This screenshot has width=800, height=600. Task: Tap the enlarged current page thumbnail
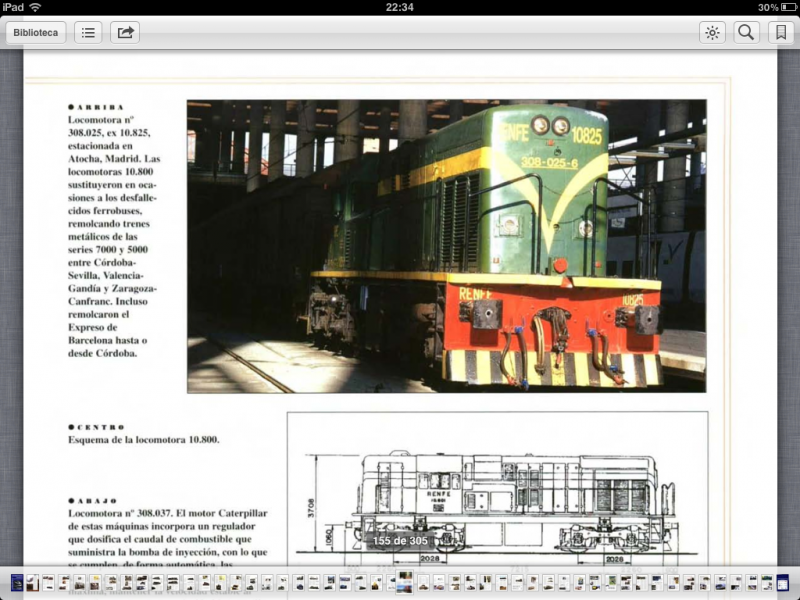coord(405,582)
